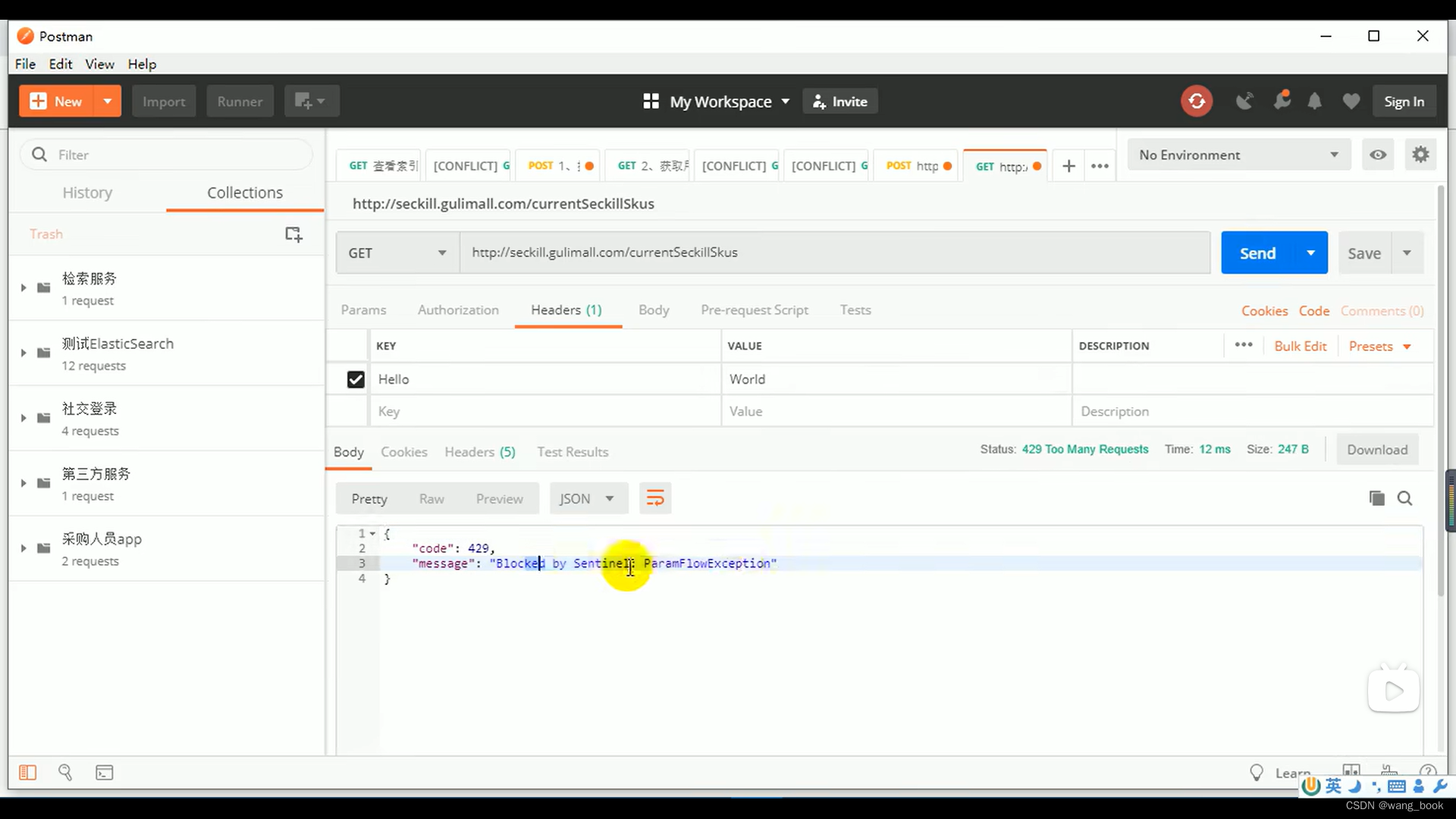
Task: Click the Postman sync/refresh icon
Action: tap(1197, 101)
